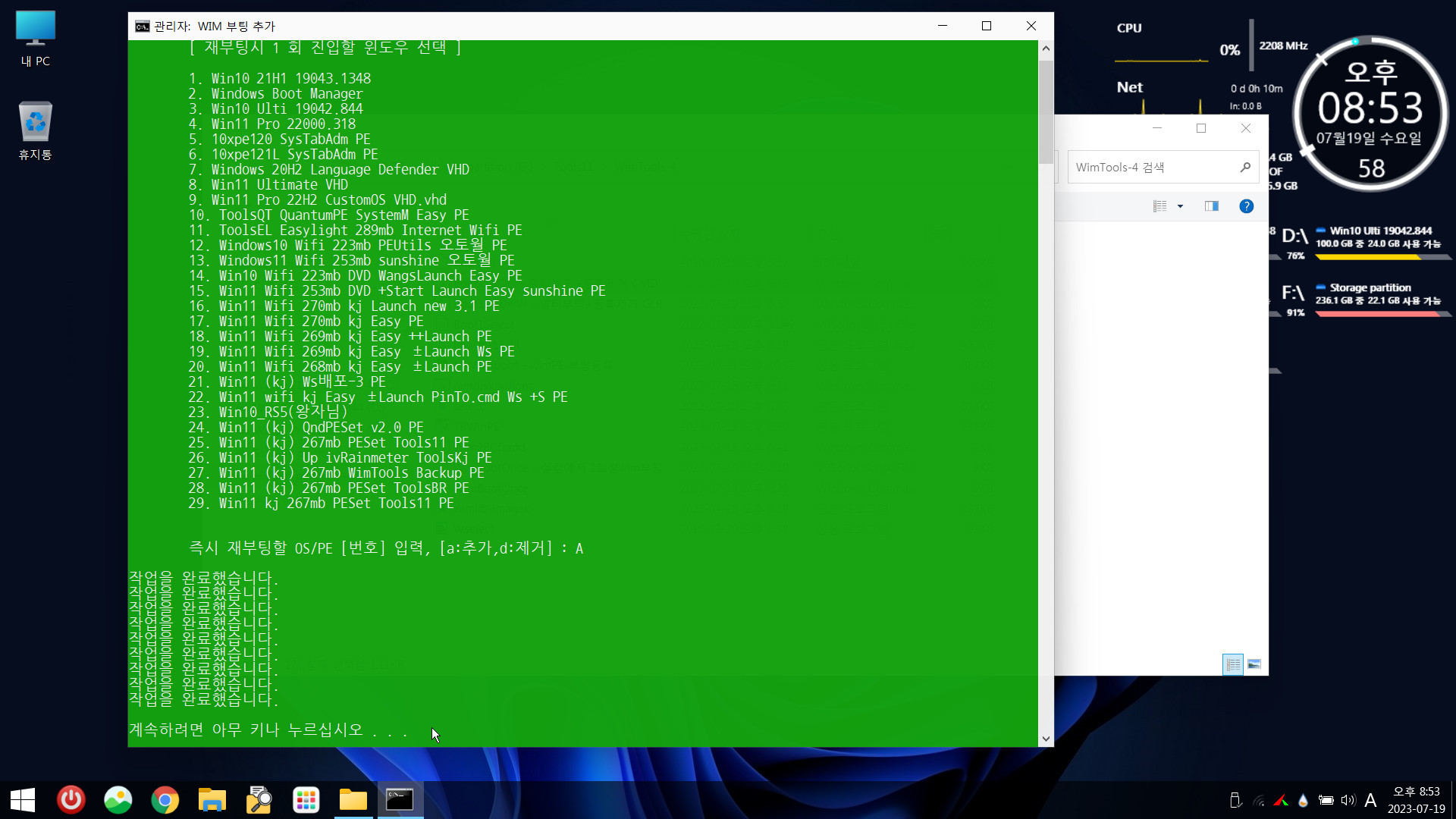Click the D:\ drive label in the widget

[1295, 236]
